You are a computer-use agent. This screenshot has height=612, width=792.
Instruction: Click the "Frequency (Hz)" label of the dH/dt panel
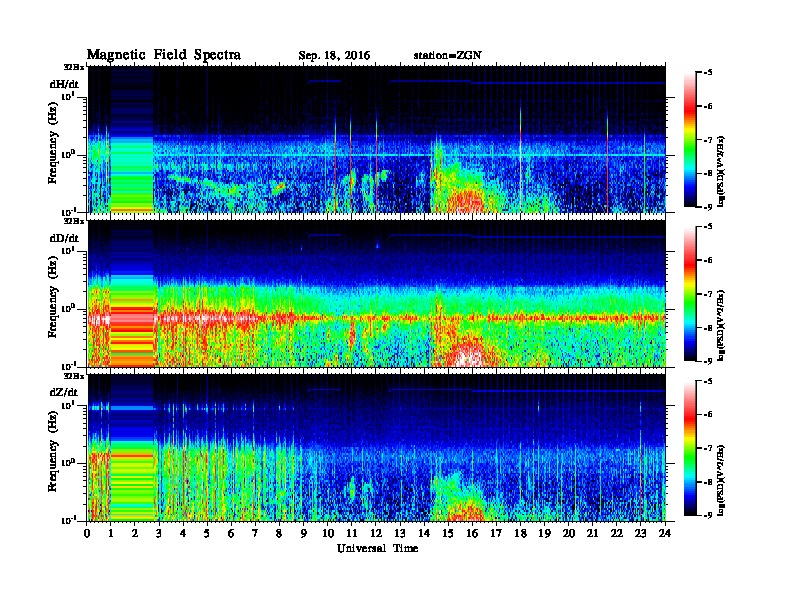[52, 143]
